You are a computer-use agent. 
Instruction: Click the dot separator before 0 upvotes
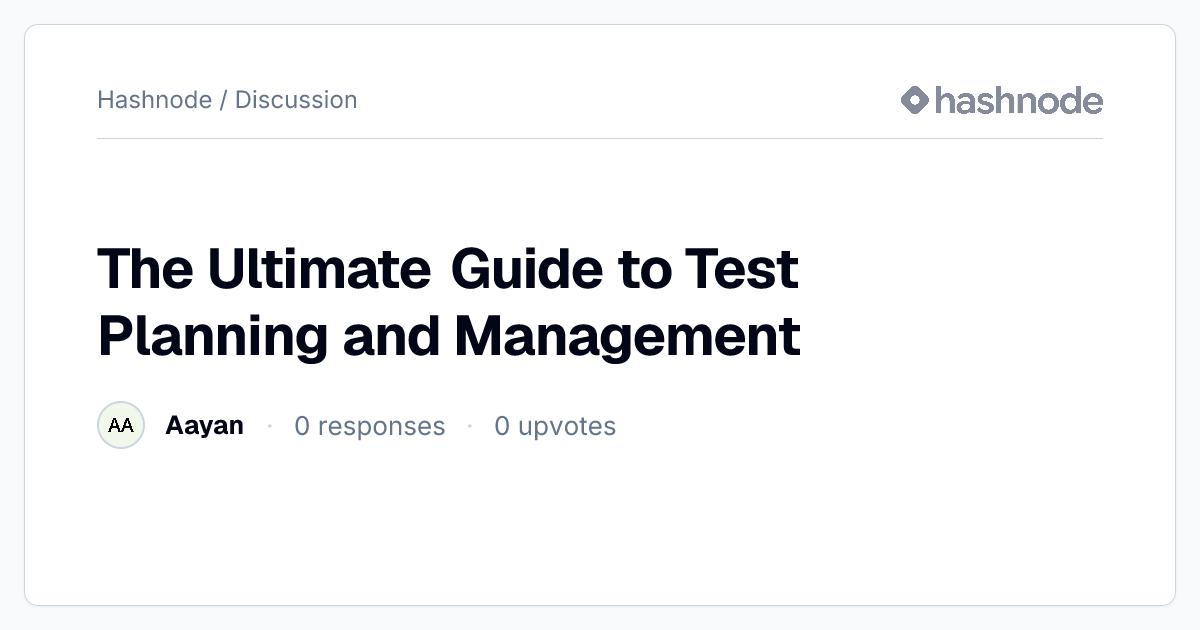point(469,426)
